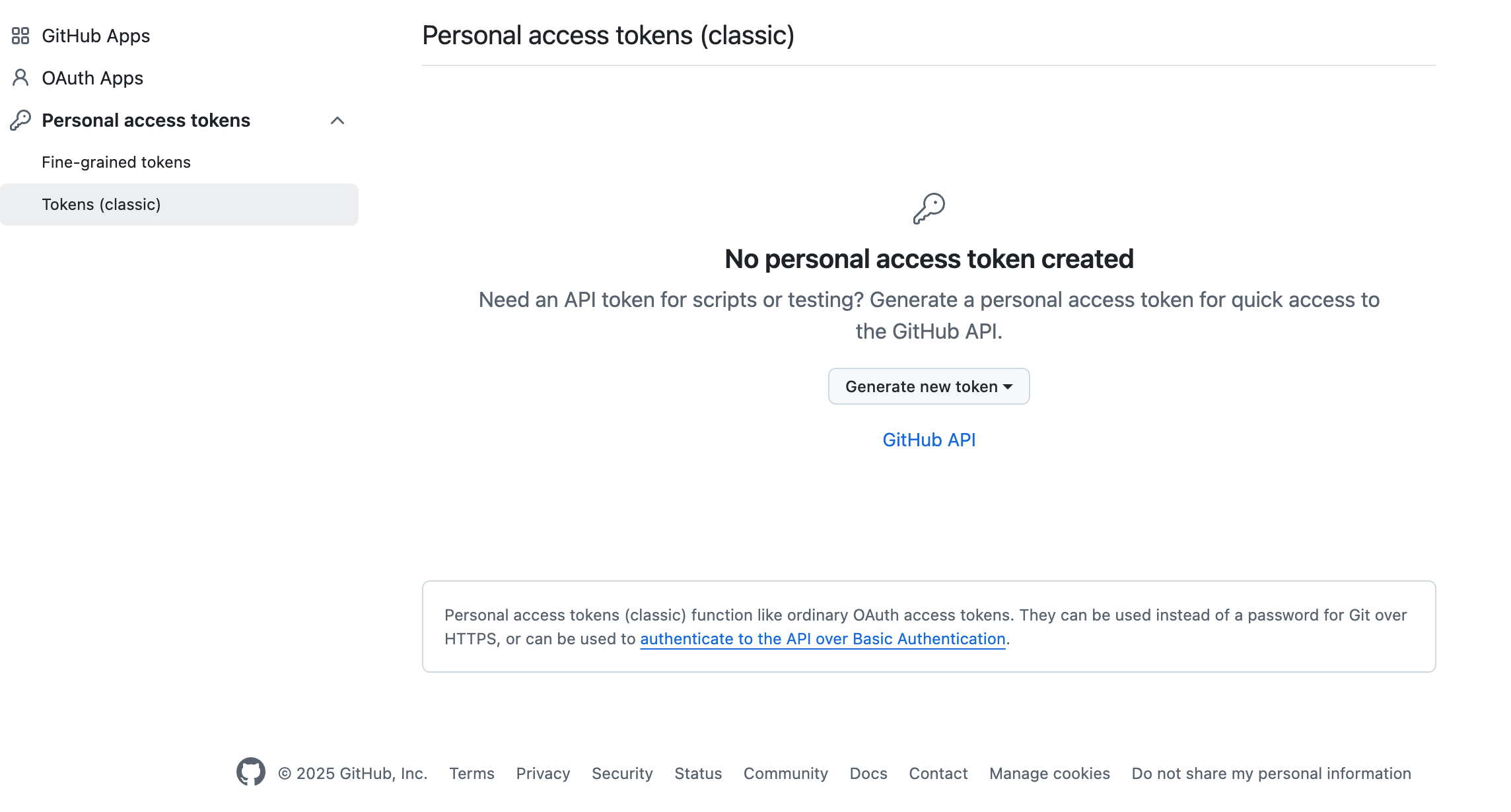Screen dimensions: 1511x812
Task: Open GitHub Status
Action: click(x=698, y=773)
